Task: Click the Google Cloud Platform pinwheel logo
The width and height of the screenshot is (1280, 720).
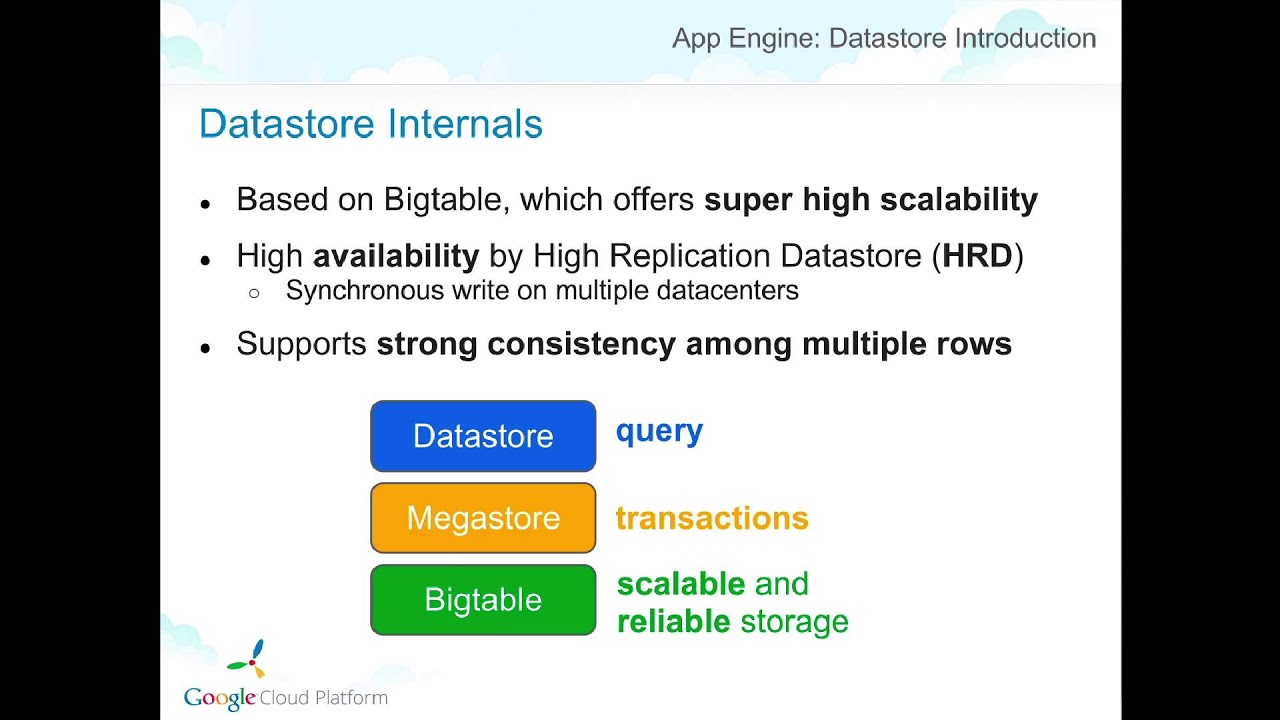Action: click(249, 658)
